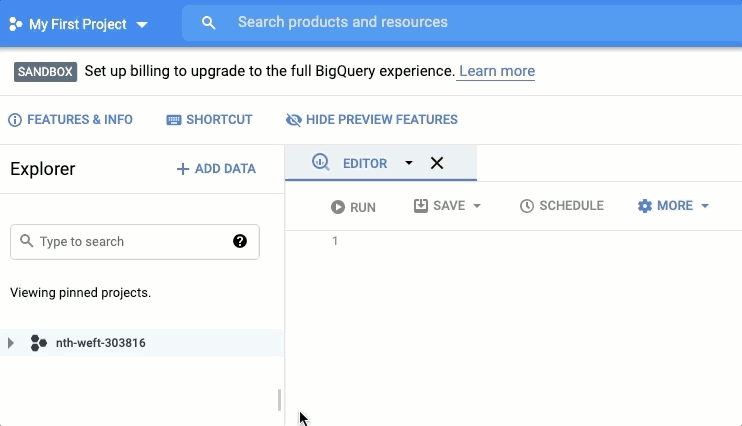Open the Save dropdown menu
742x426 pixels.
tap(477, 206)
